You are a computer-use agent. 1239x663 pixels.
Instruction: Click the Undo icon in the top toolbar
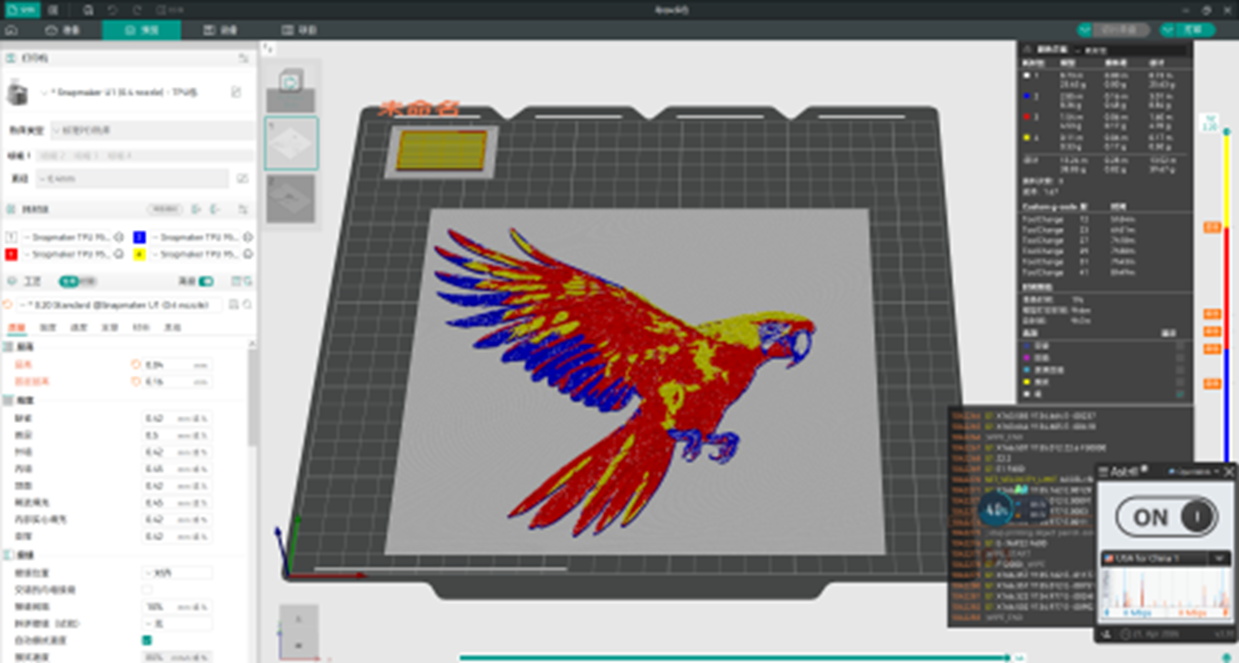pyautogui.click(x=113, y=10)
